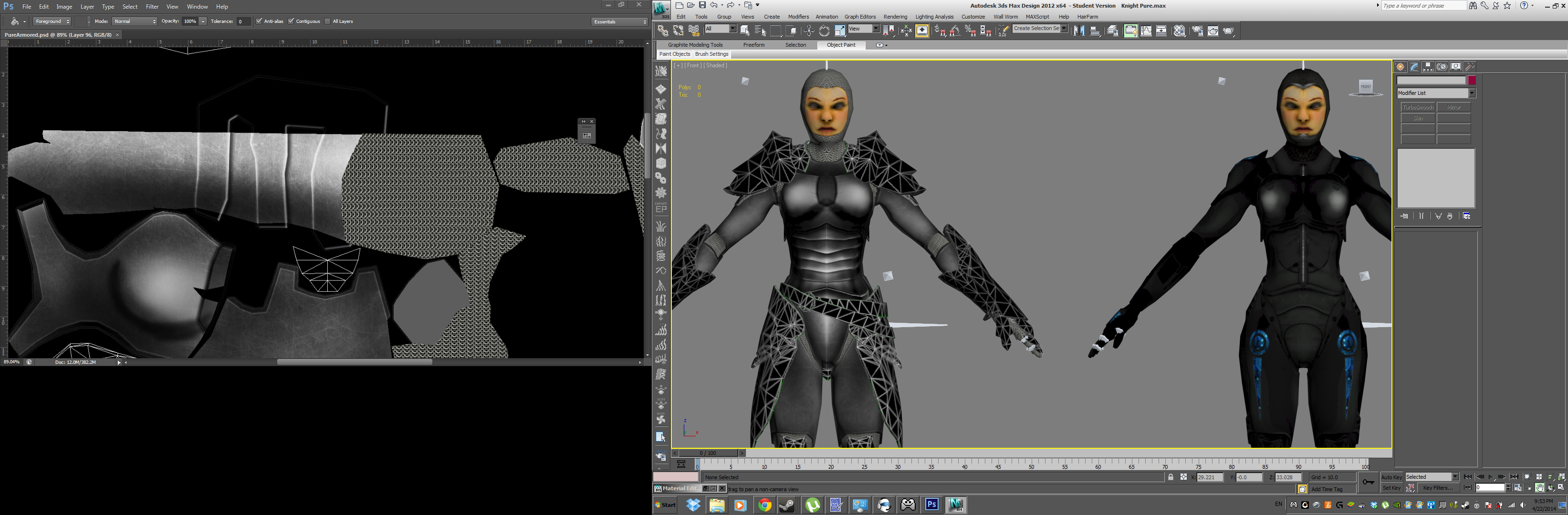Click the Select and Rotate tool

click(824, 31)
